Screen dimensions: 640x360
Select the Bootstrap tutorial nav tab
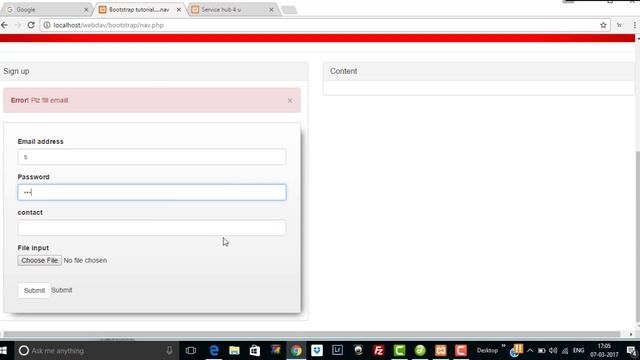(139, 9)
